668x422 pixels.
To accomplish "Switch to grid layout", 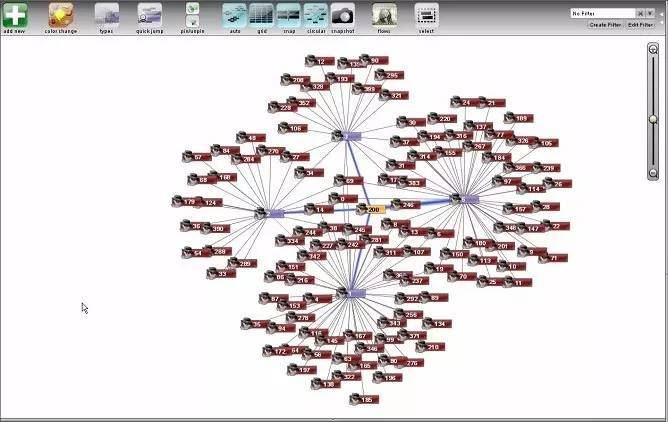I will (260, 14).
